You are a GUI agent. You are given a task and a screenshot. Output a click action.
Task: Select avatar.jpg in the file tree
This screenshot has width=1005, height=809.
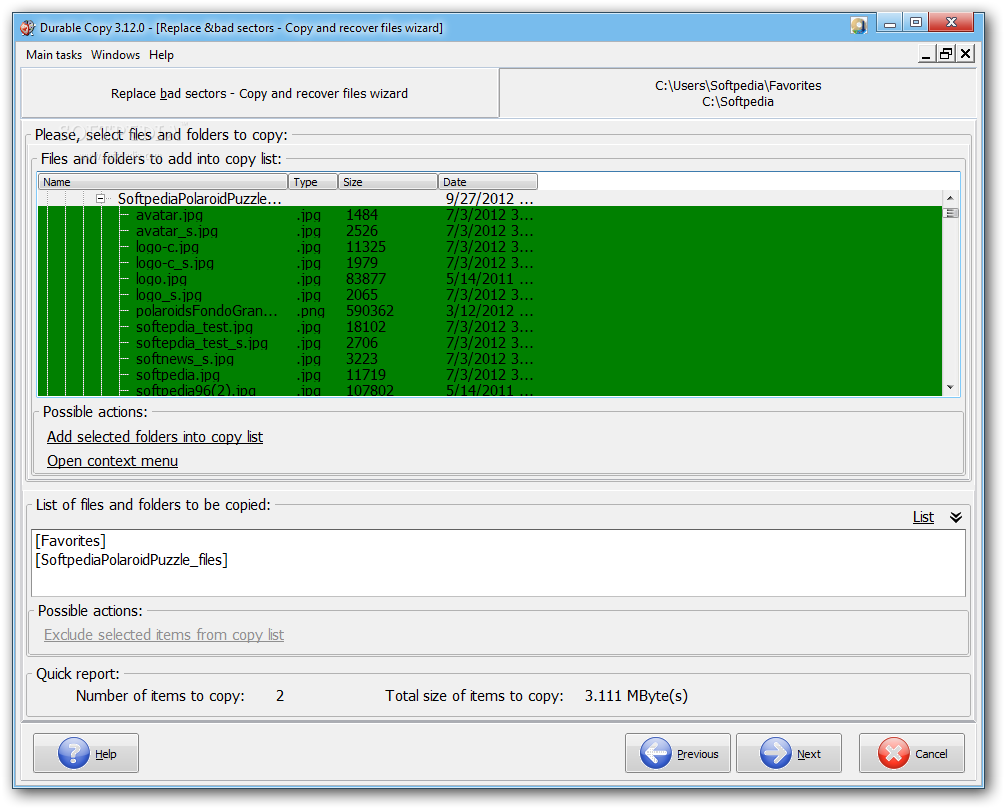169,215
